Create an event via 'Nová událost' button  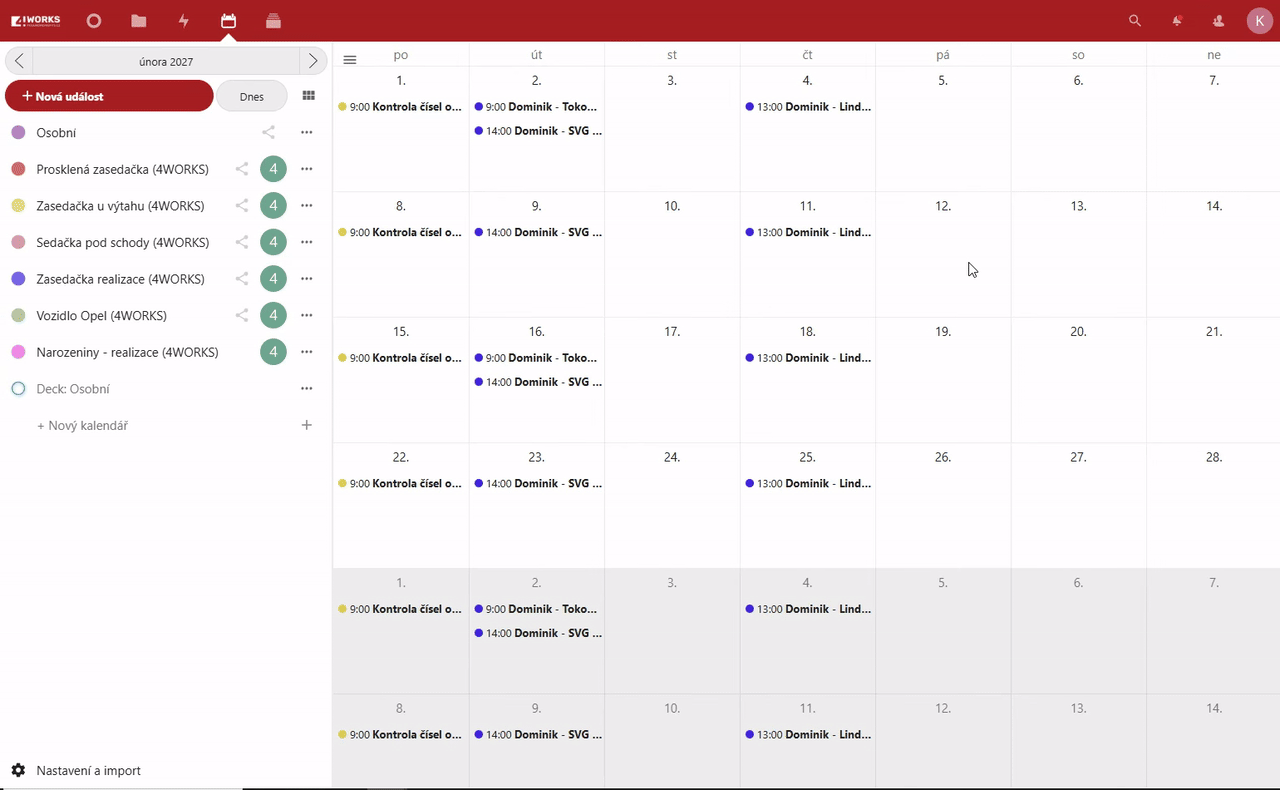click(108, 95)
